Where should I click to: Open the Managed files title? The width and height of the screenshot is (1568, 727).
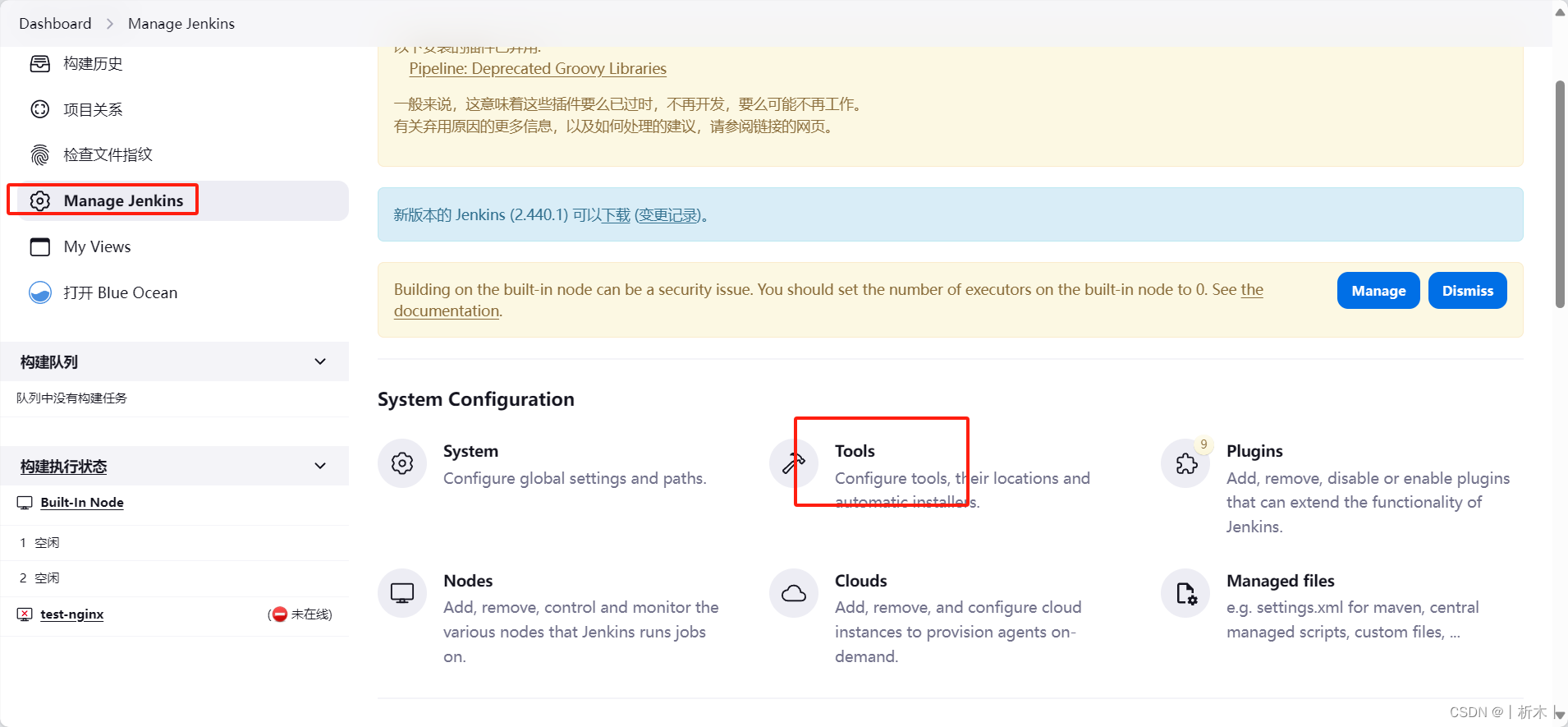[1281, 581]
